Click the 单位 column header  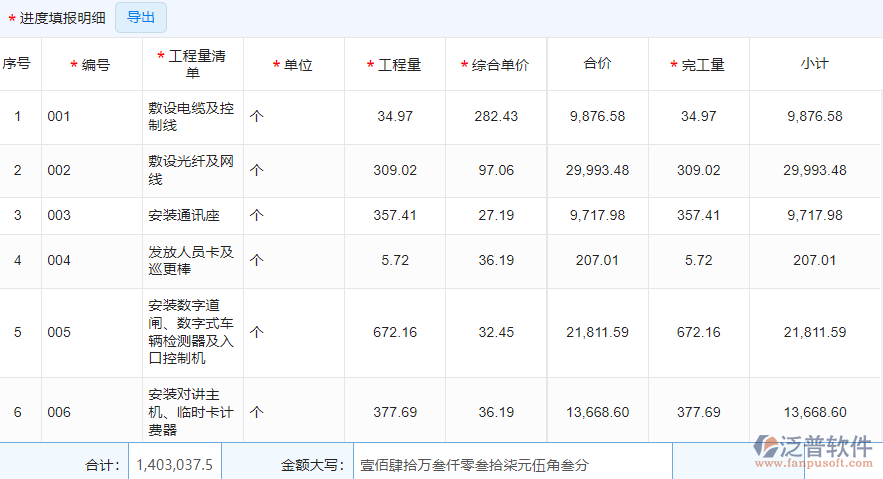pyautogui.click(x=292, y=65)
